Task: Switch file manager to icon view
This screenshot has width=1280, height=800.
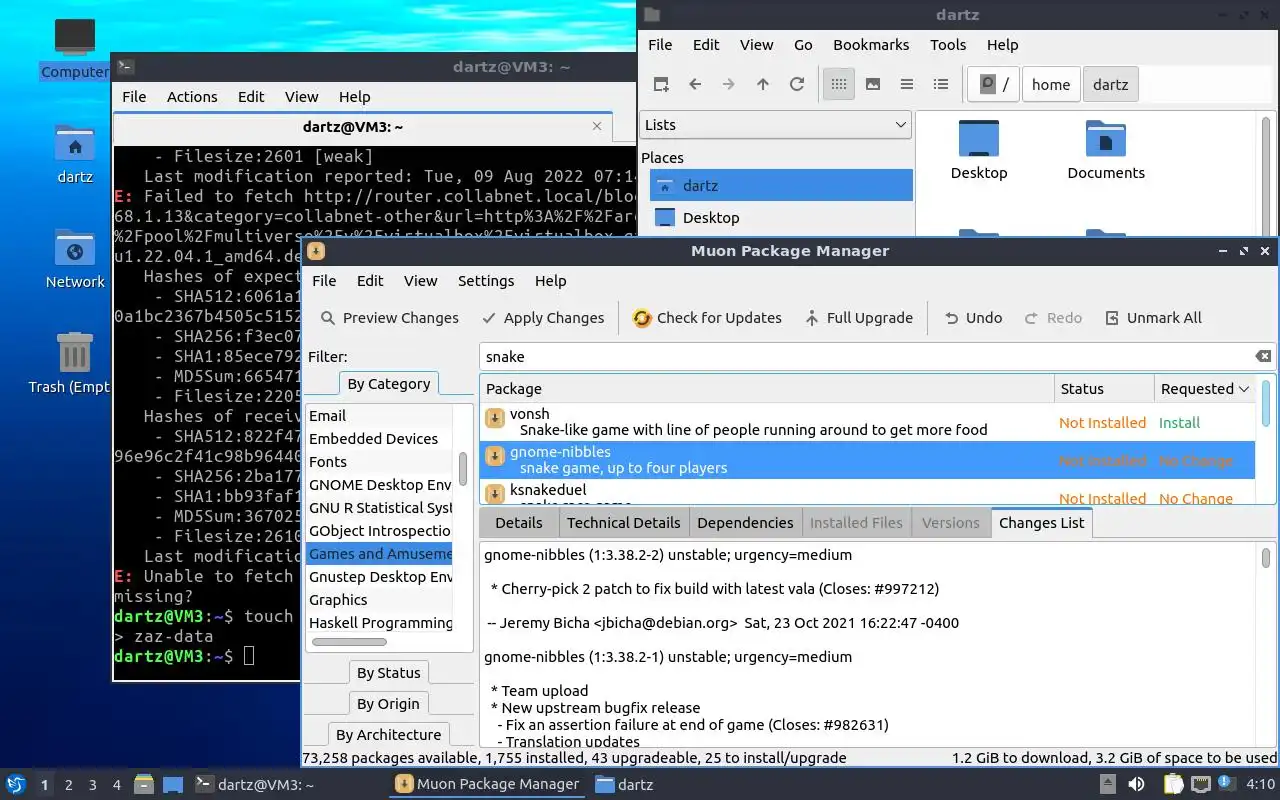Action: [x=839, y=85]
